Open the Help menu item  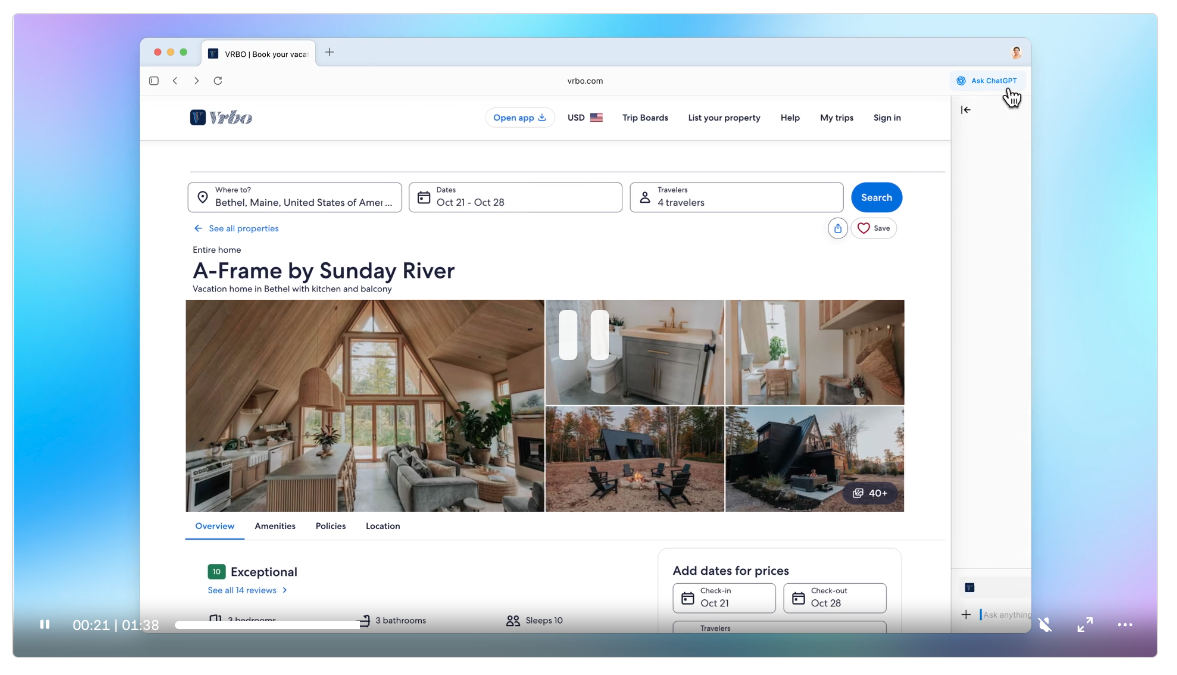click(x=790, y=118)
